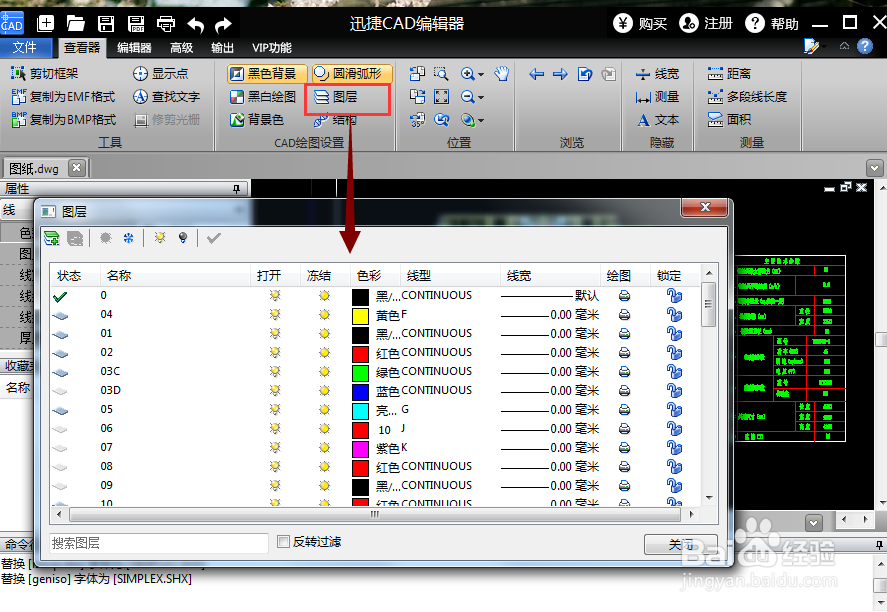Undo the last action

[195, 24]
